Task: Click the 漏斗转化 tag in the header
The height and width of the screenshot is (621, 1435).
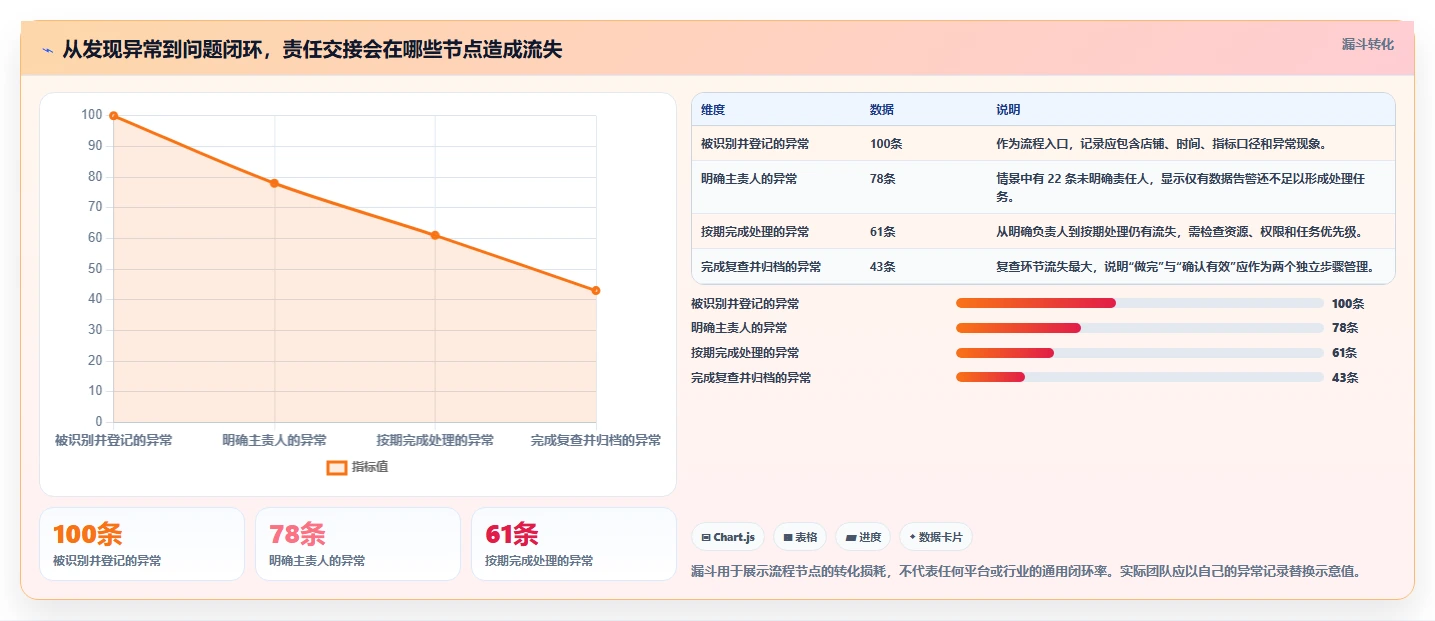Action: (x=1367, y=44)
